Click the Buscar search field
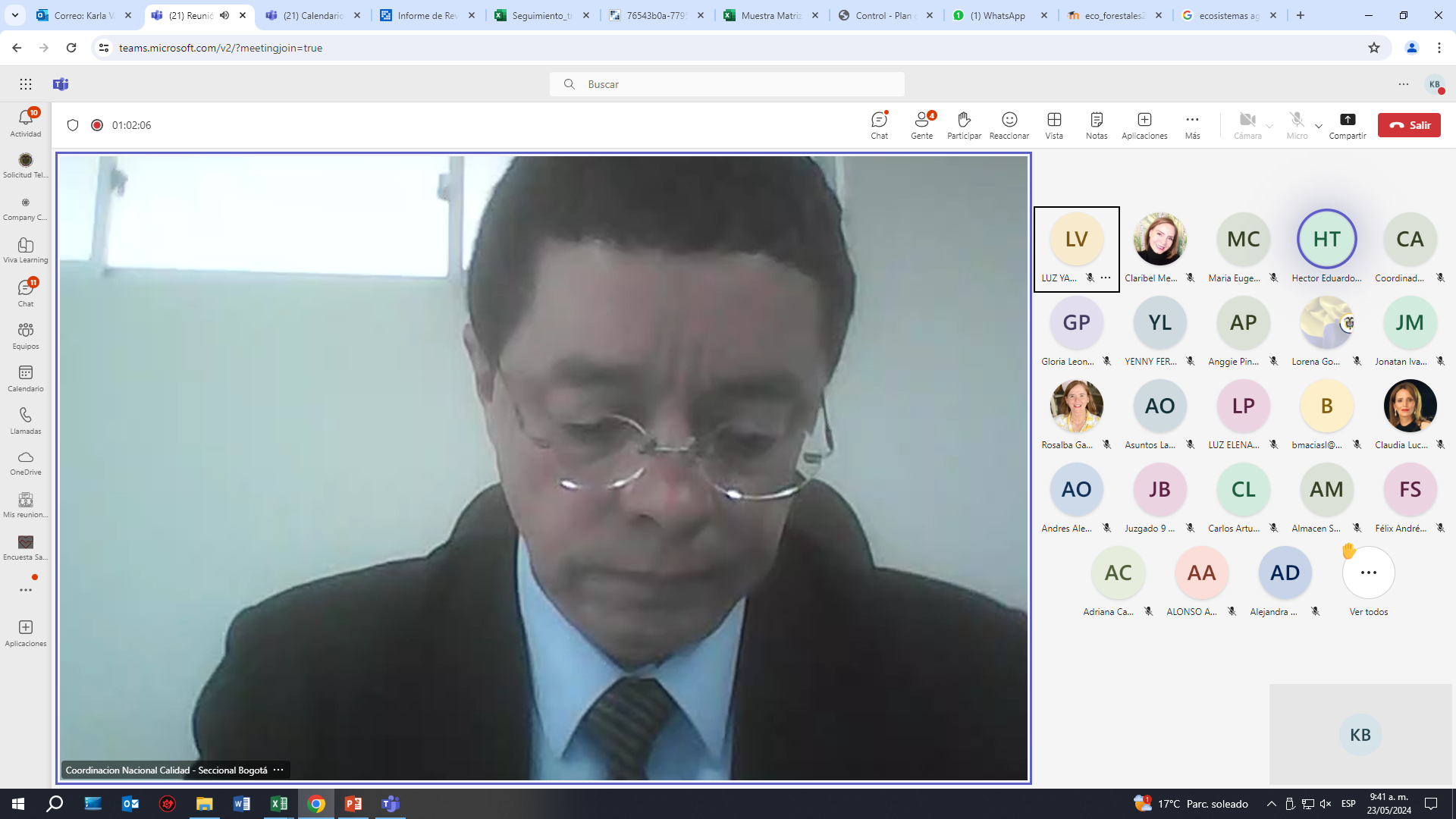This screenshot has width=1456, height=819. pyautogui.click(x=727, y=84)
